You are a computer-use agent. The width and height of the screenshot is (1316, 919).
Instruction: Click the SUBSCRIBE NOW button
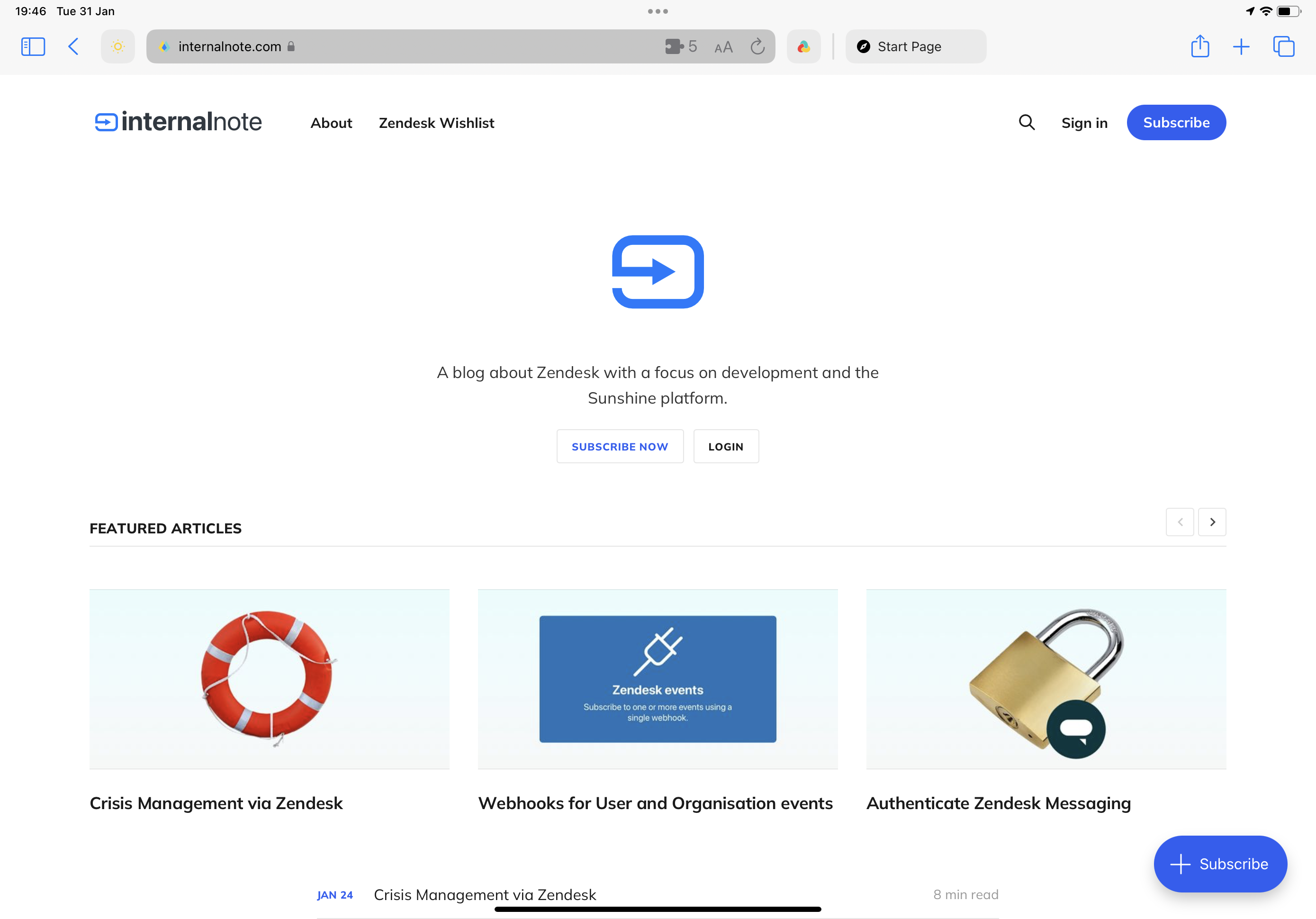[620, 446]
